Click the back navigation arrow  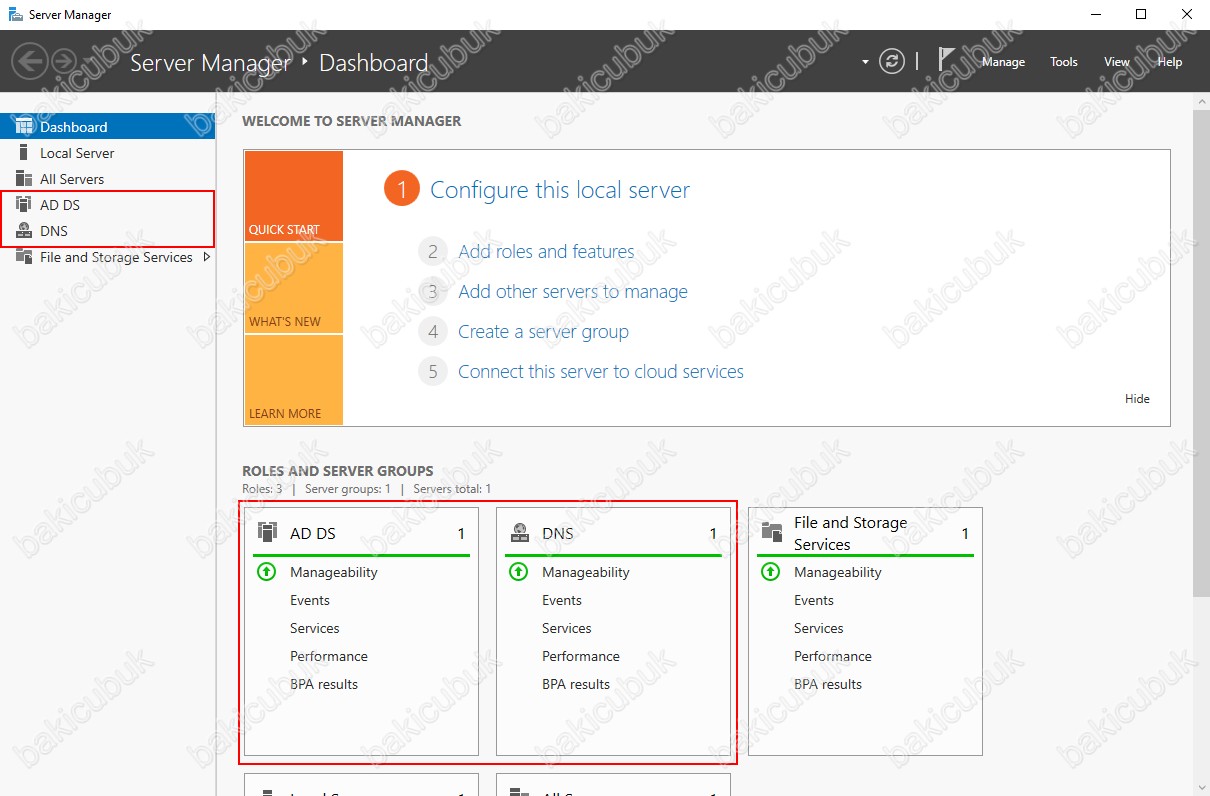tap(30, 62)
